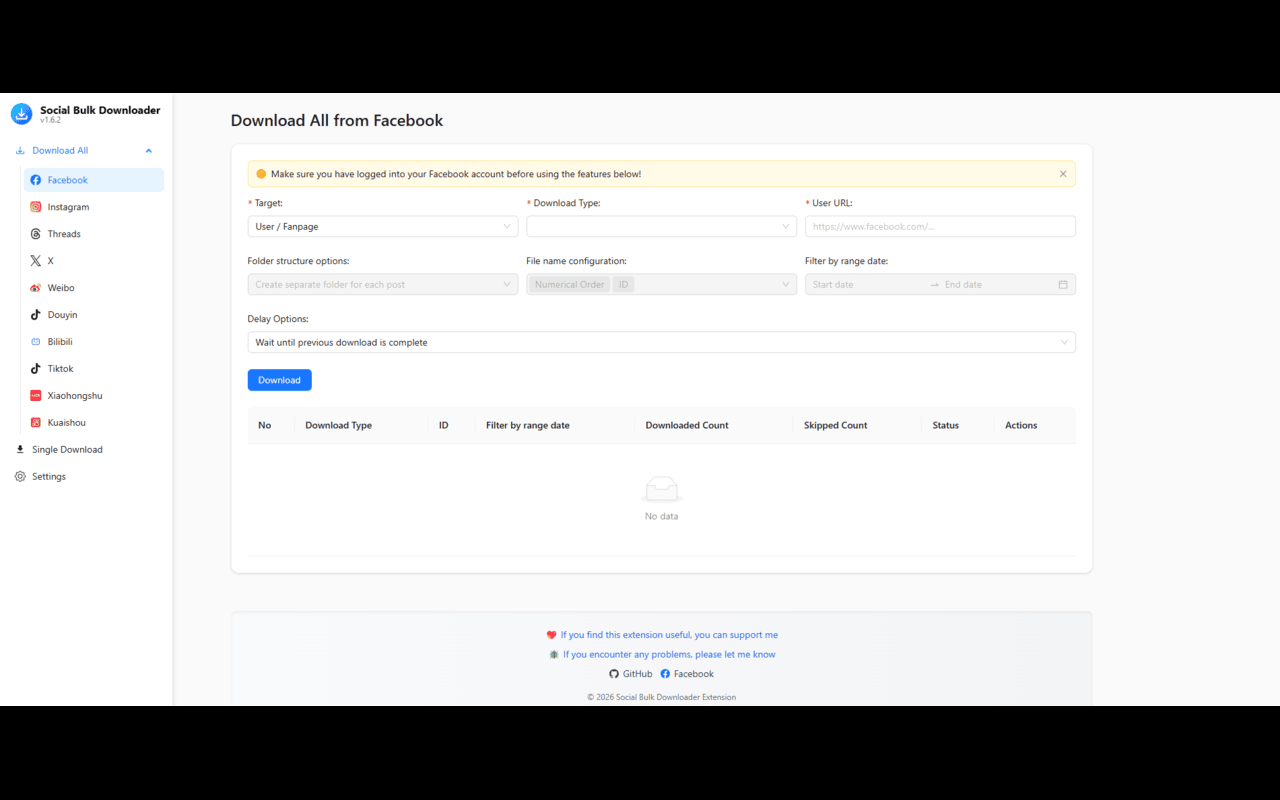The image size is (1280, 800).
Task: Choose the Xiaohongshu platform
Action: click(74, 395)
